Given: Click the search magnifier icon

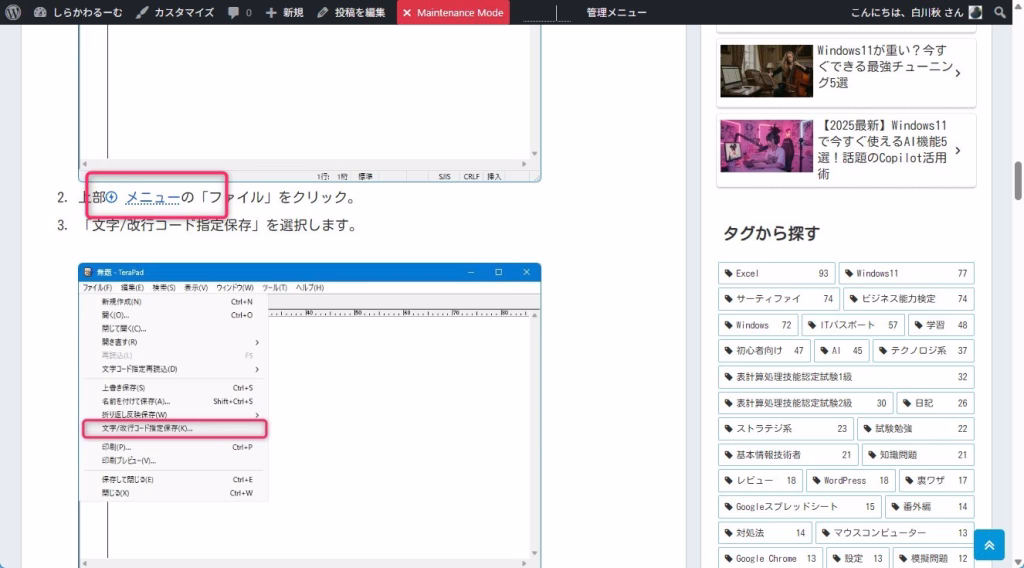Looking at the screenshot, I should click(x=1000, y=12).
